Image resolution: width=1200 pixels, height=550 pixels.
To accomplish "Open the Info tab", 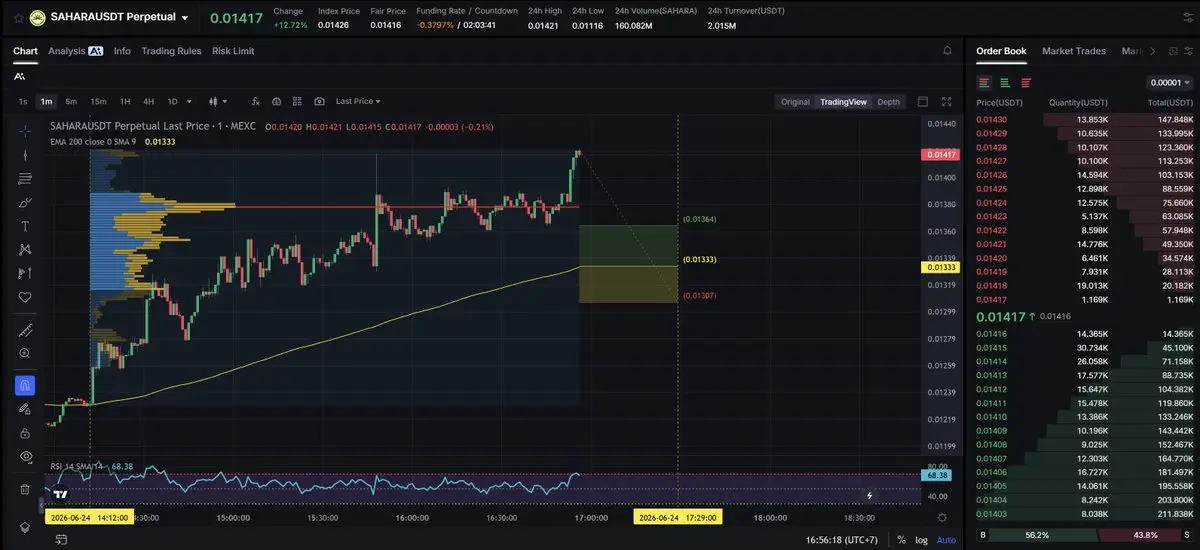I will pos(122,51).
